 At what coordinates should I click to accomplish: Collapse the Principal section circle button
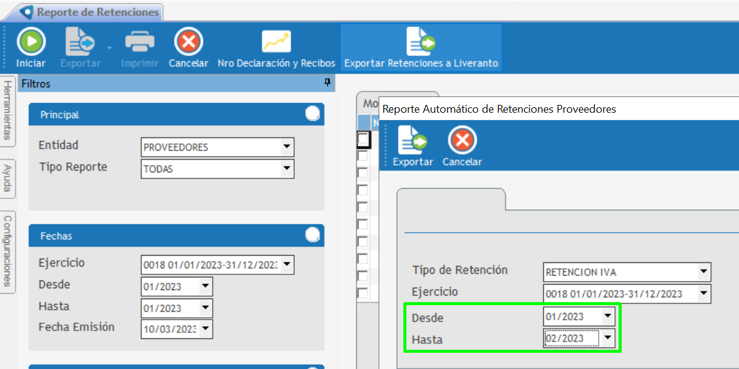[312, 114]
